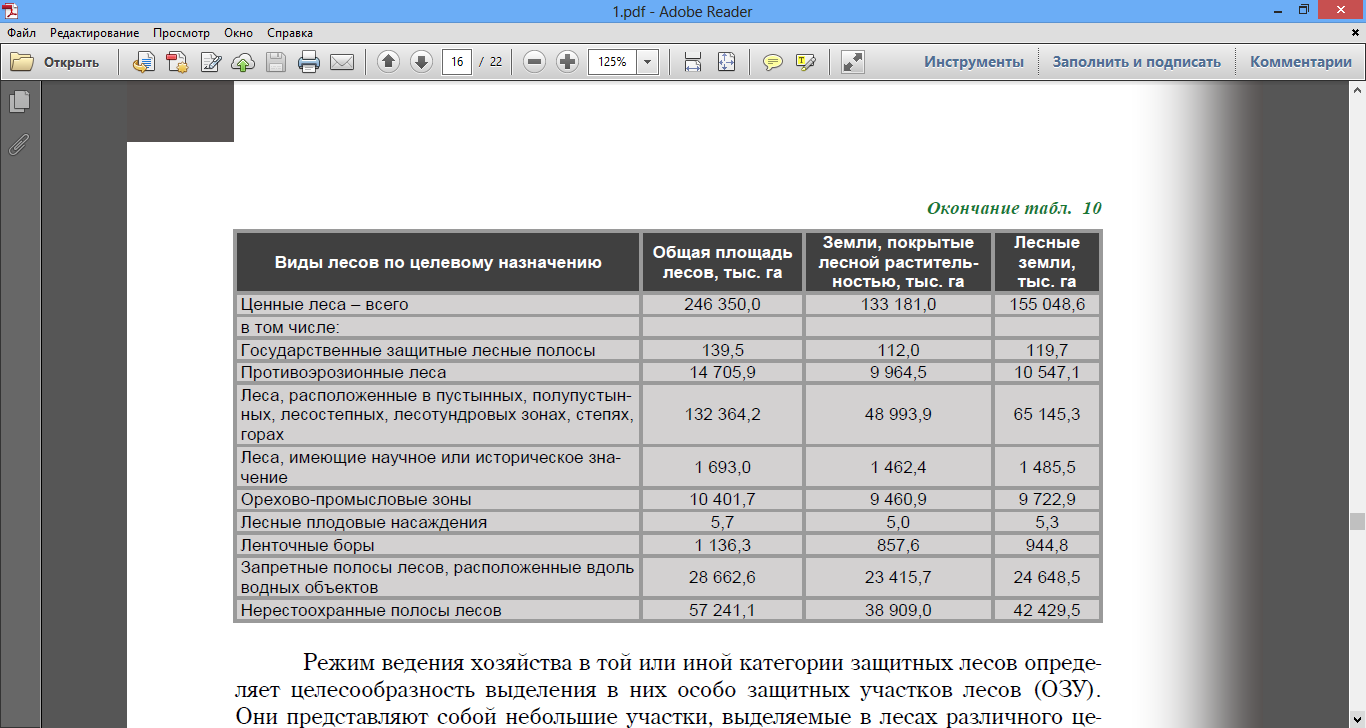Click the cell value 246 350,0

[x=722, y=304]
